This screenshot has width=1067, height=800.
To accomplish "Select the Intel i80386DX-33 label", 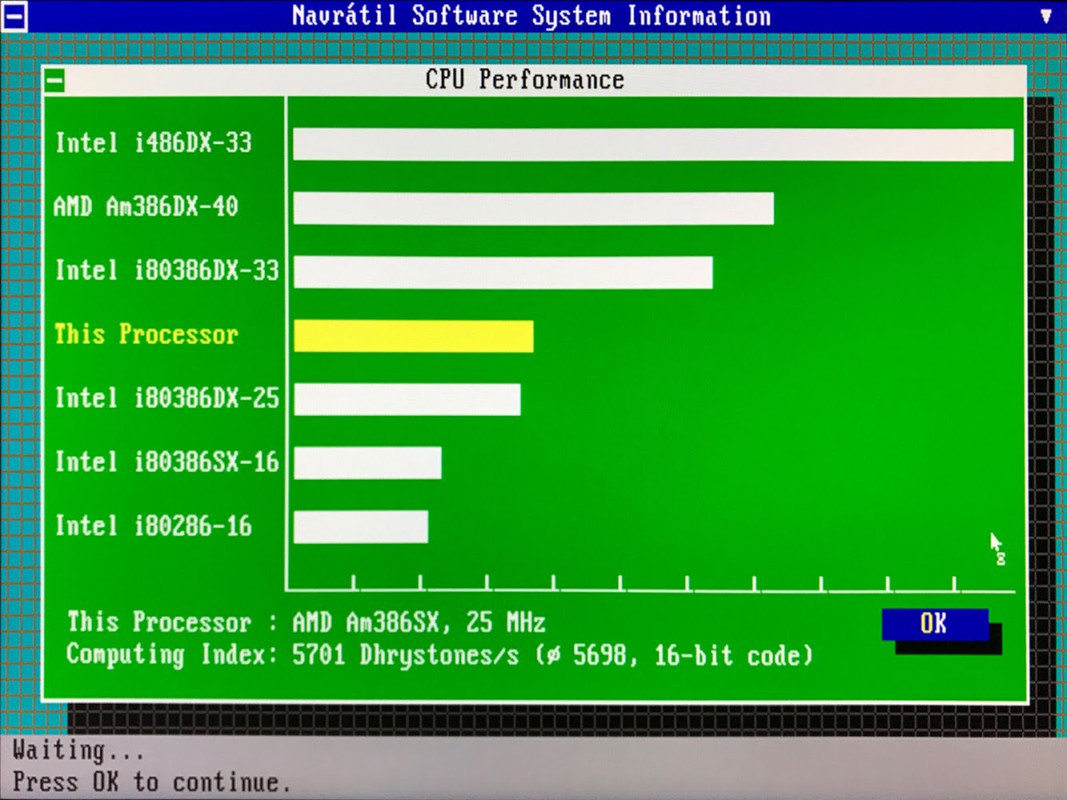I will click(167, 270).
